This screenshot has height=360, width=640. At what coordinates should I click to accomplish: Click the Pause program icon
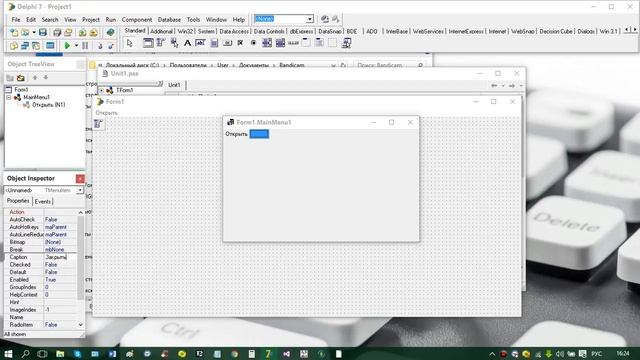pos(85,46)
